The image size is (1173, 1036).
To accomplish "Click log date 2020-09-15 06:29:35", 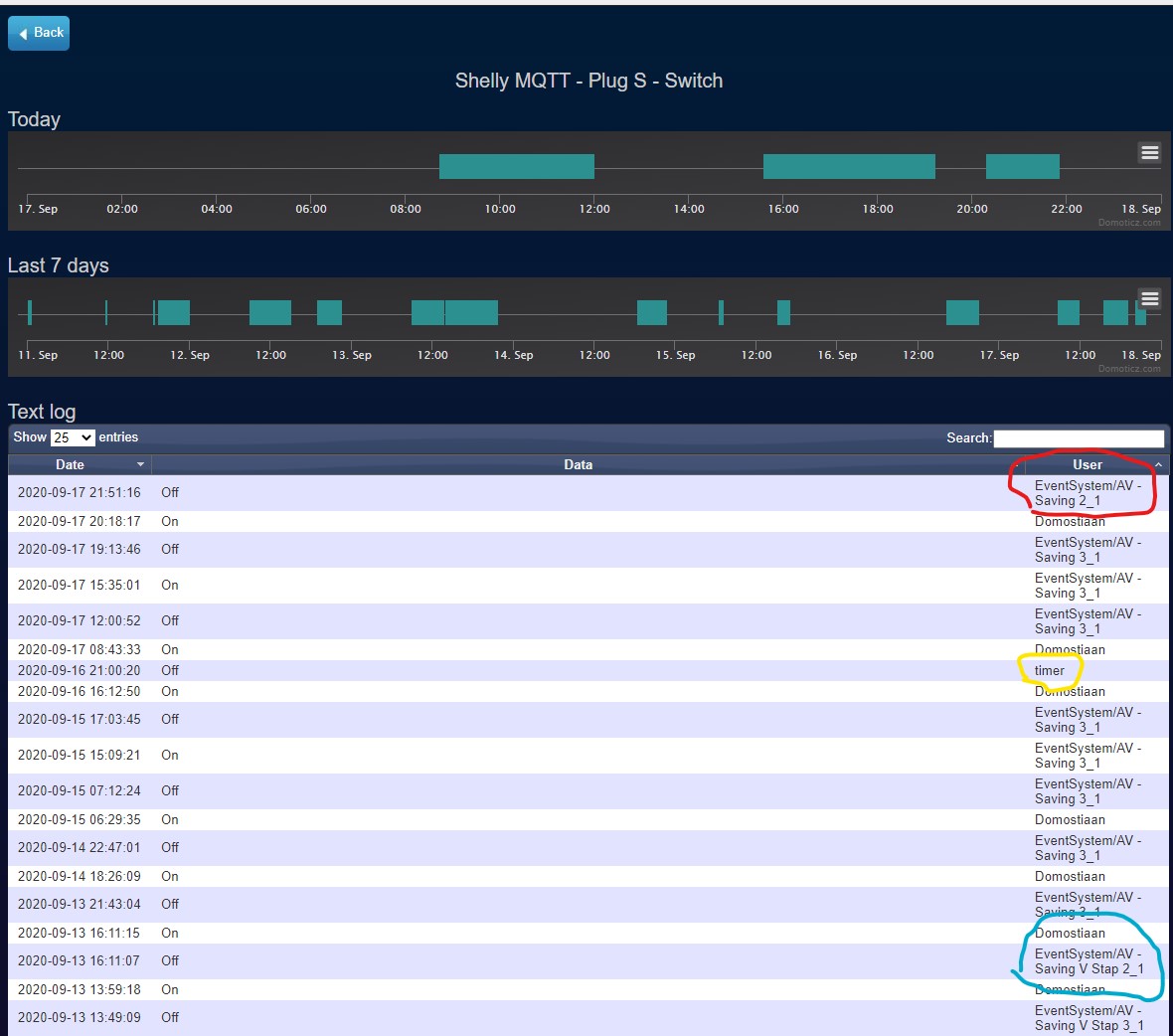I will 80,819.
